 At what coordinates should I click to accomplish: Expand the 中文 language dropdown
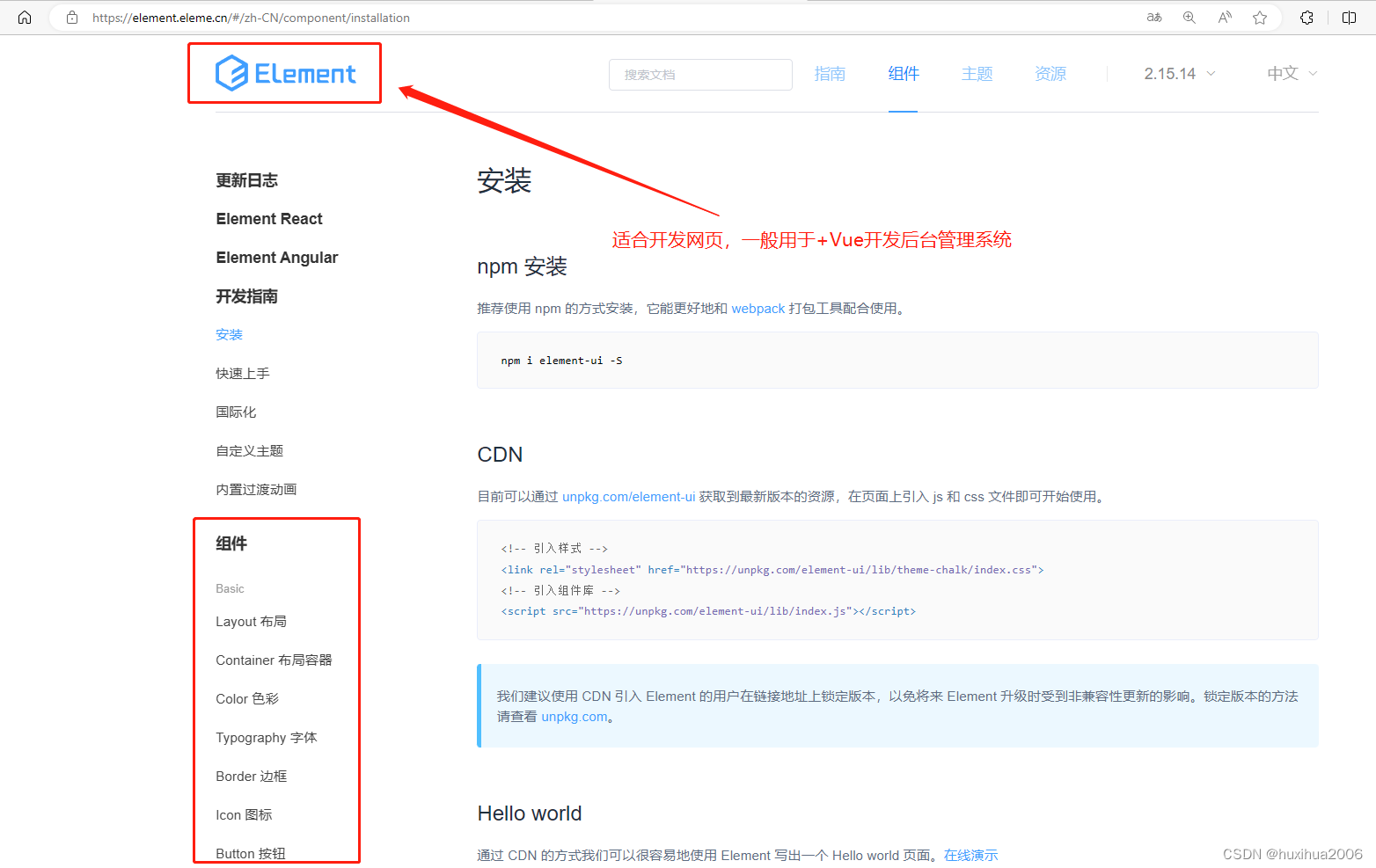[x=1292, y=74]
